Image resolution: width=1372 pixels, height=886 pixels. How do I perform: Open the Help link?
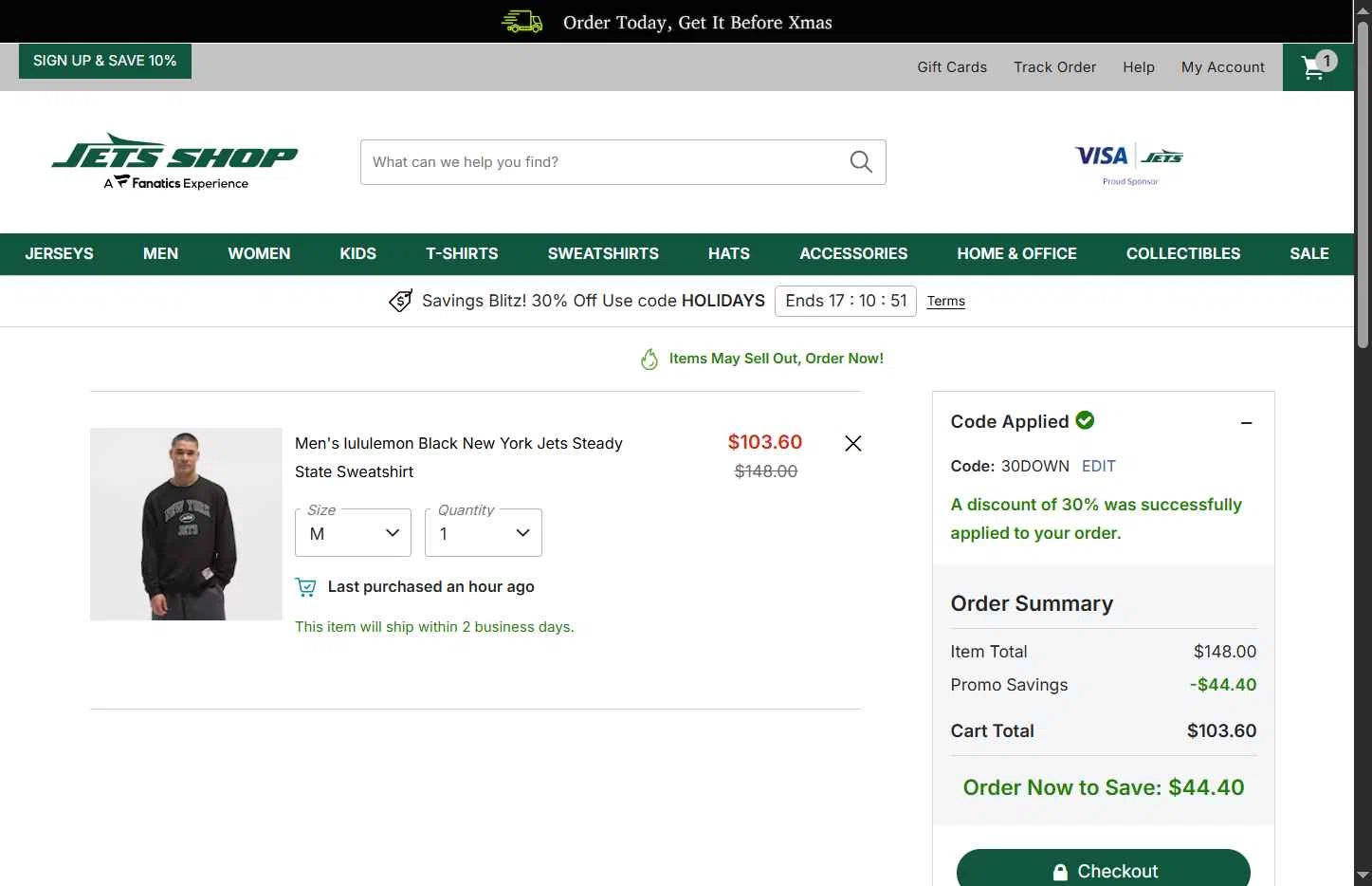click(1139, 67)
